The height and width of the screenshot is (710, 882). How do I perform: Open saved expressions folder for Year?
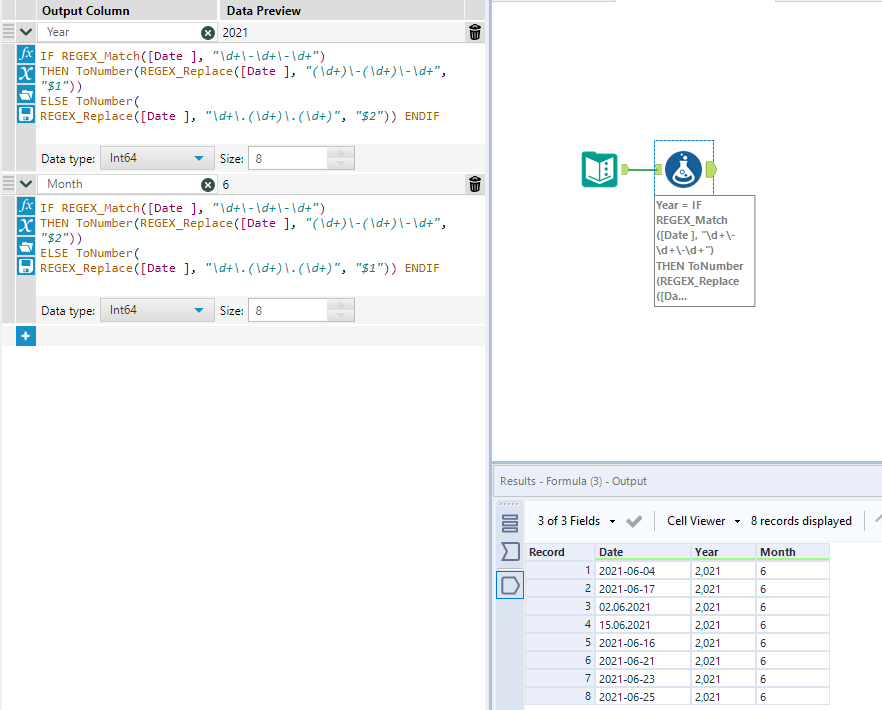(x=27, y=94)
